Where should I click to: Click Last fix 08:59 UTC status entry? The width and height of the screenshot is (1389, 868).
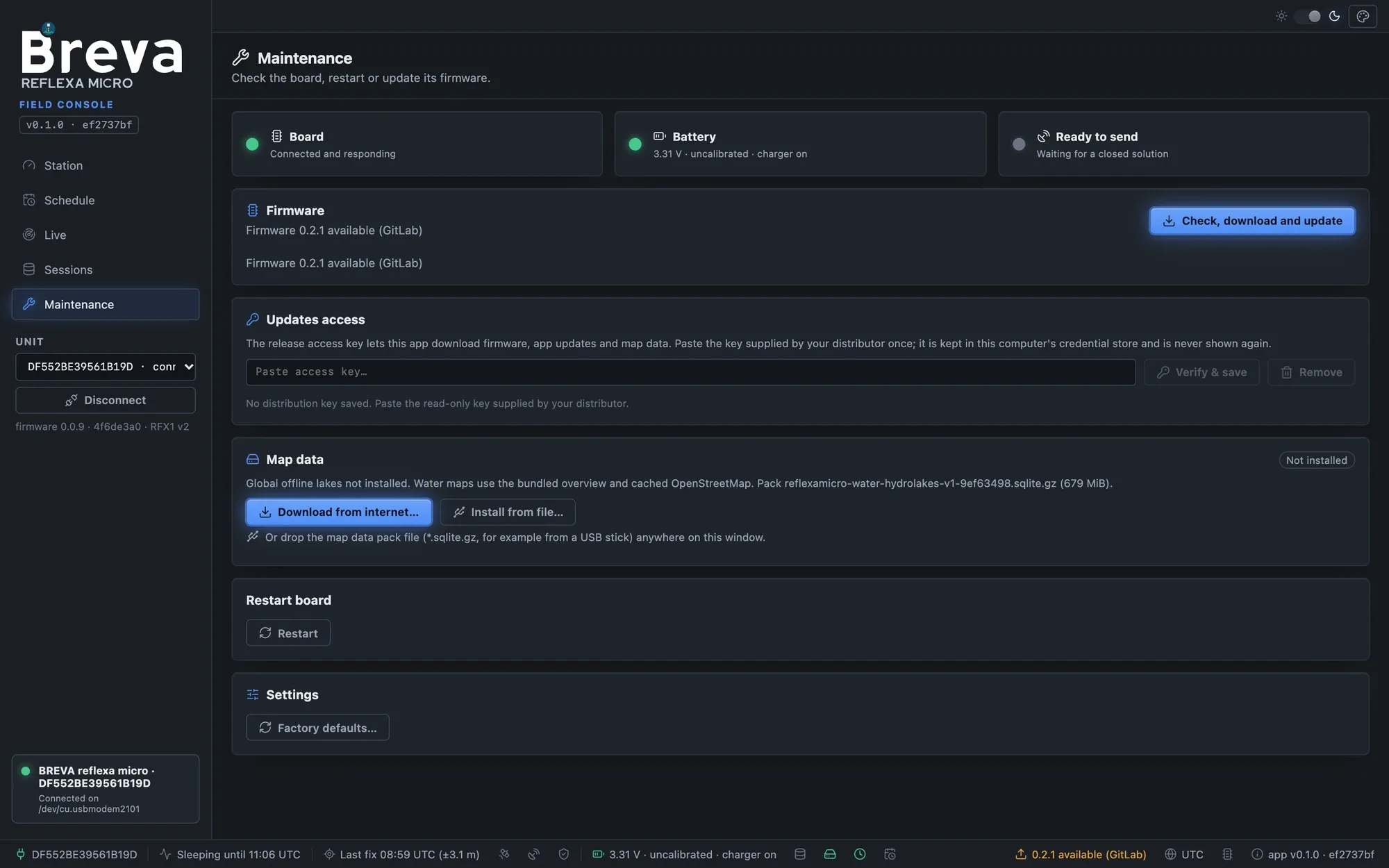tap(401, 854)
